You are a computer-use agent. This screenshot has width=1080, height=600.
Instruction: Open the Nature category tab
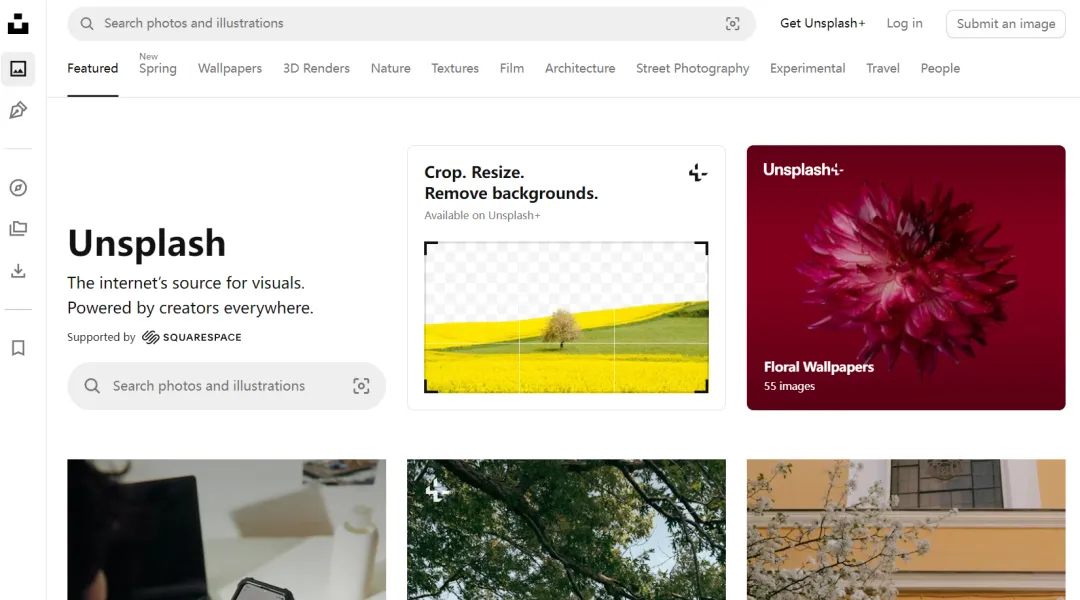(x=391, y=68)
